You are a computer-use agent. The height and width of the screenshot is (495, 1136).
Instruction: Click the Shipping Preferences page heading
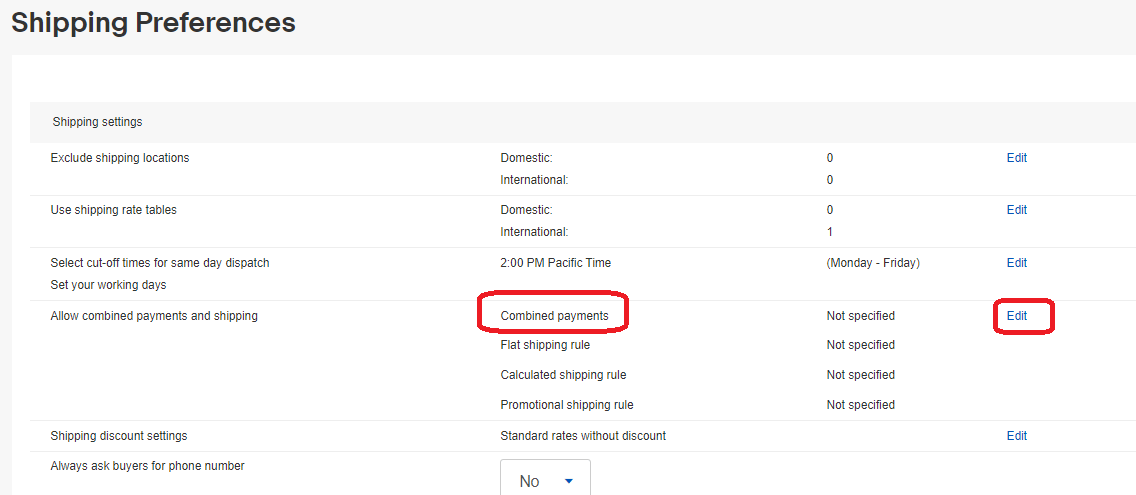click(153, 23)
